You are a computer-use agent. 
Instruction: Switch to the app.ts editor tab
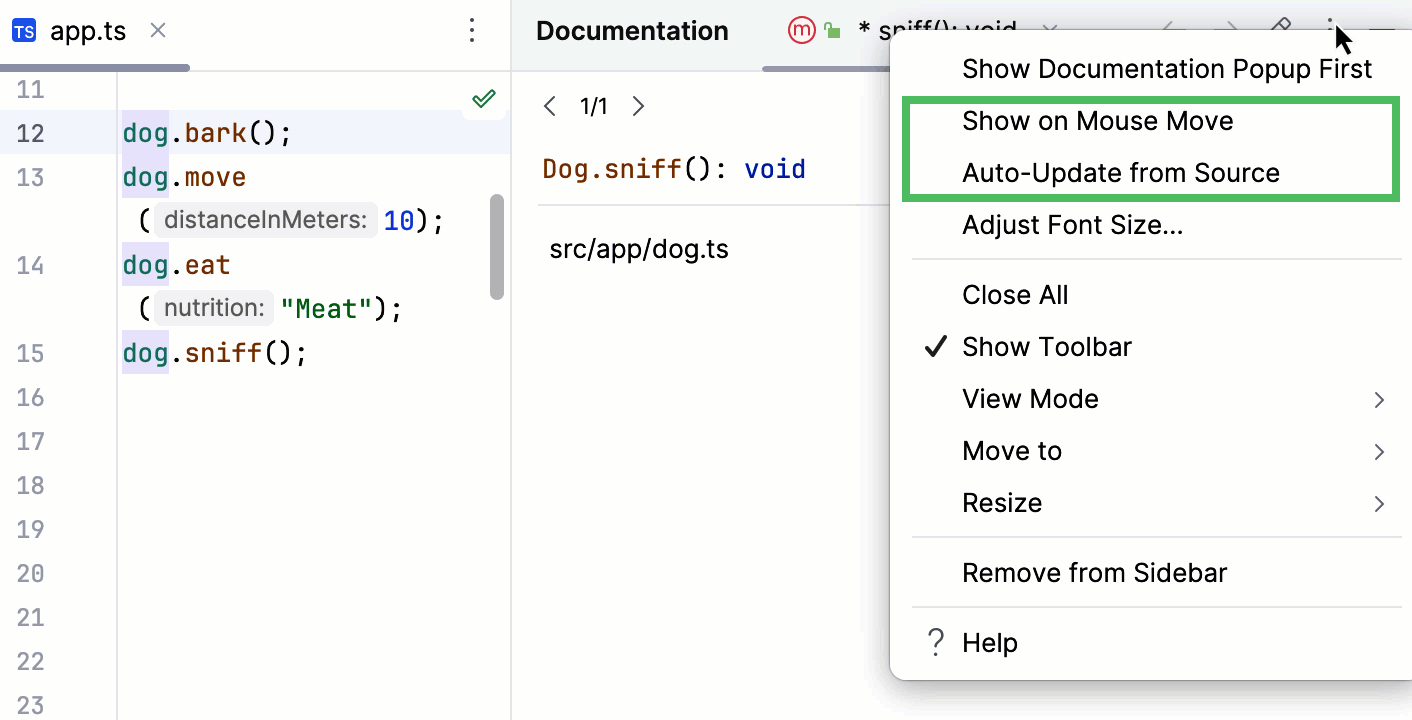point(88,30)
